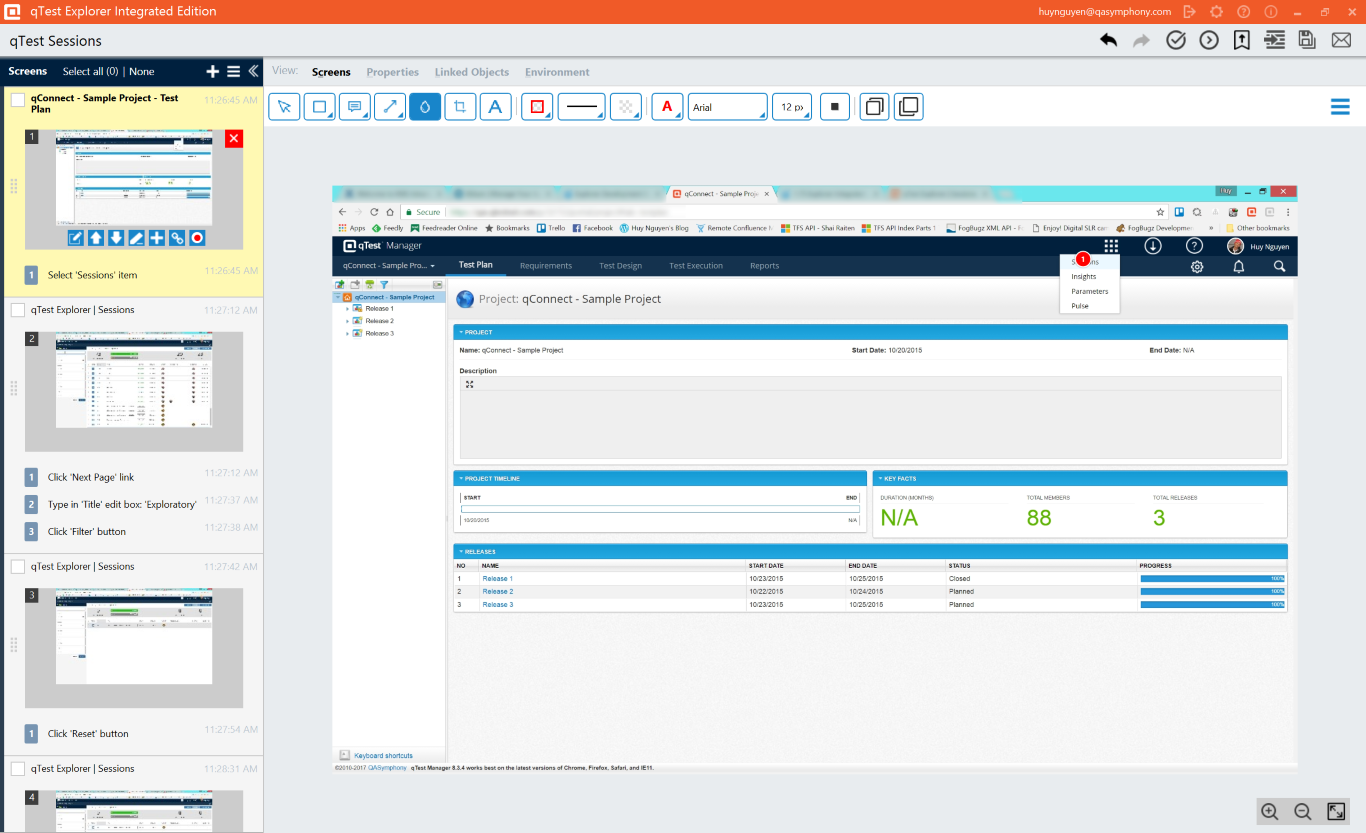Open the Screens panel list menu

tap(233, 71)
